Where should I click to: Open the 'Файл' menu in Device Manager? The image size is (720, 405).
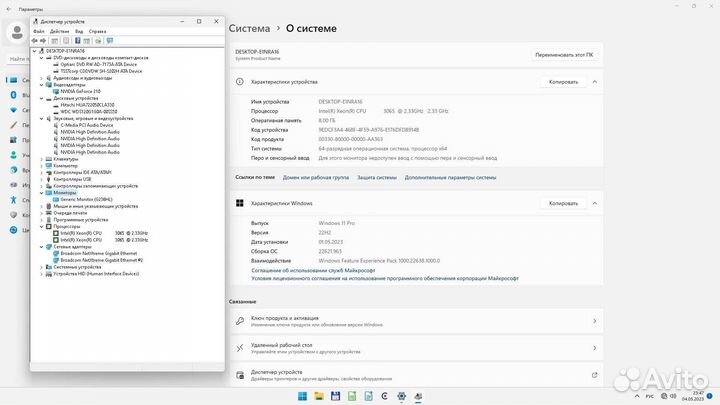(39, 31)
